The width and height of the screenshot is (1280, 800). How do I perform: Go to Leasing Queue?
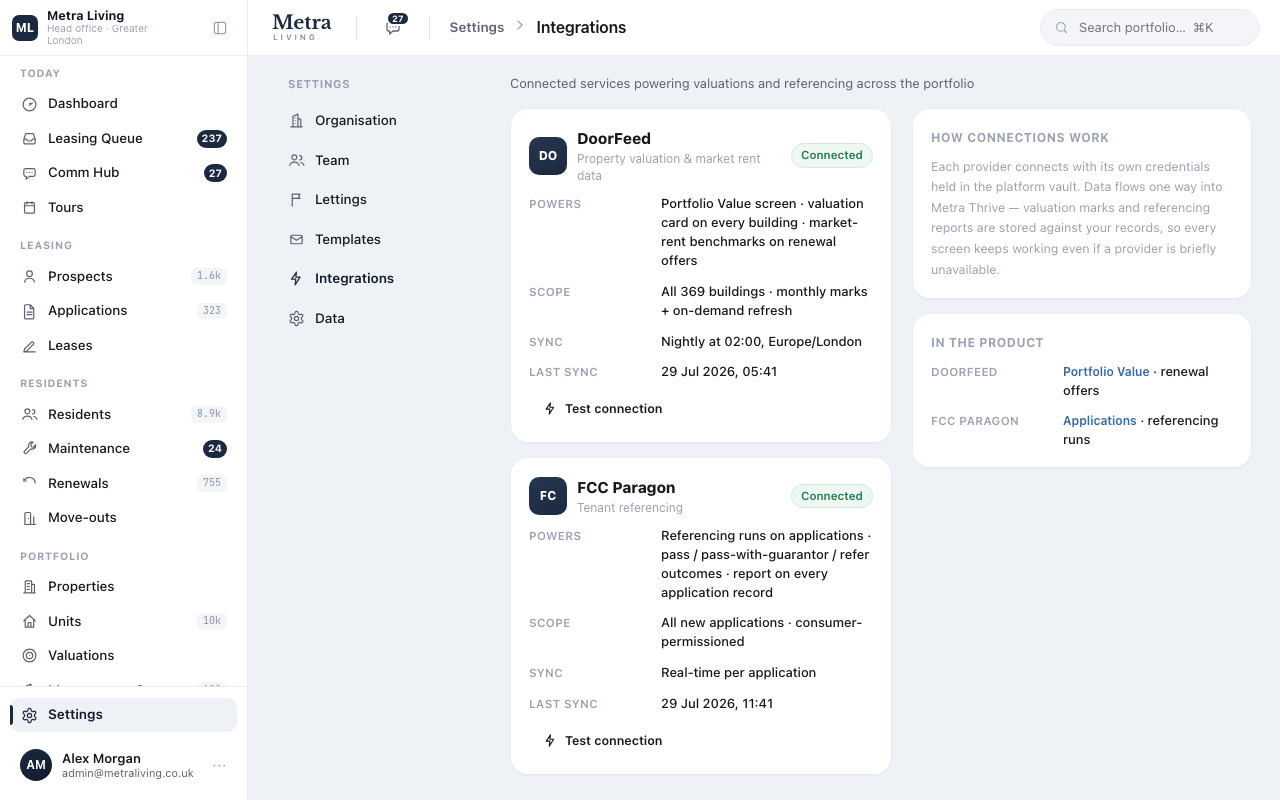124,139
